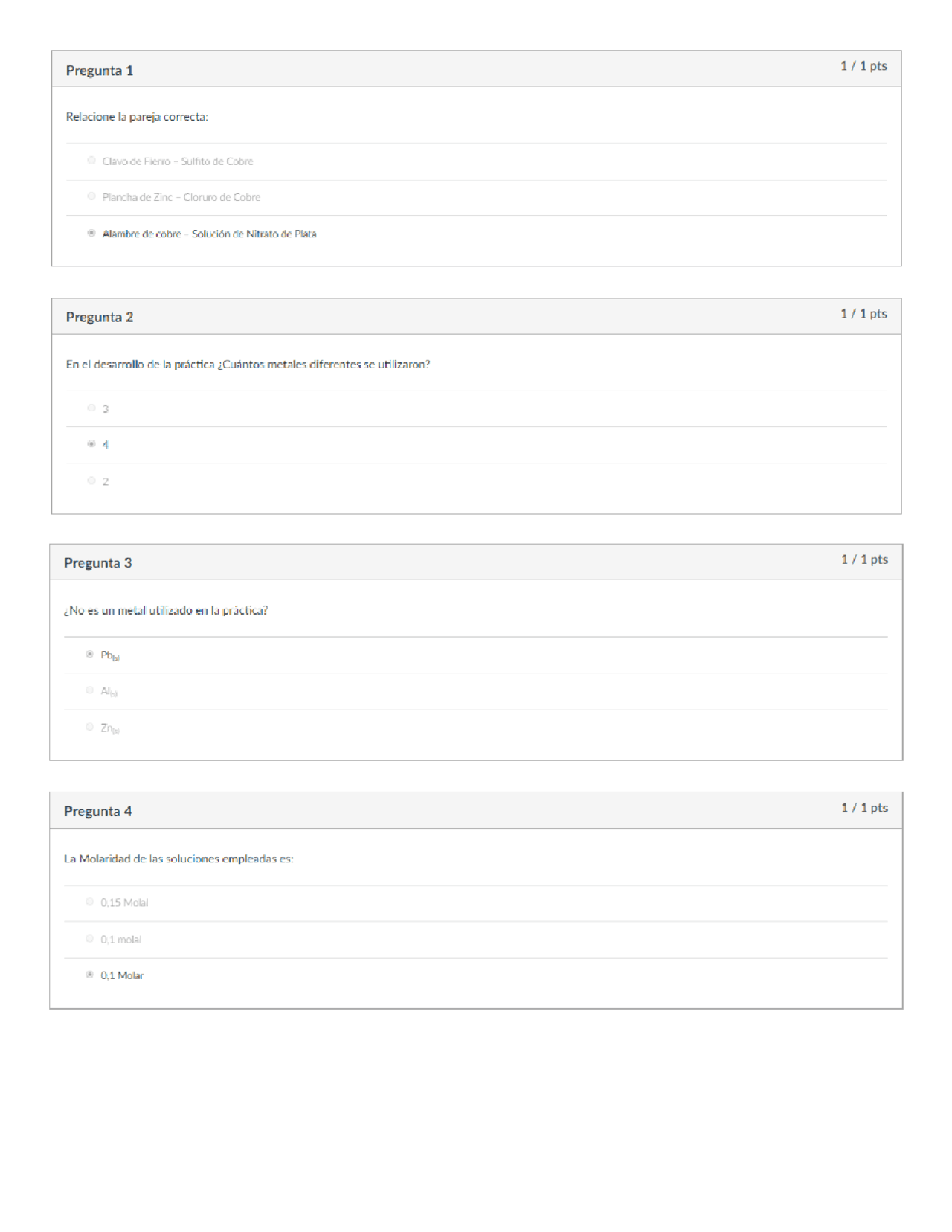Click the Pregunta 1 header
Viewport: 952px width, 1232px height.
(100, 71)
